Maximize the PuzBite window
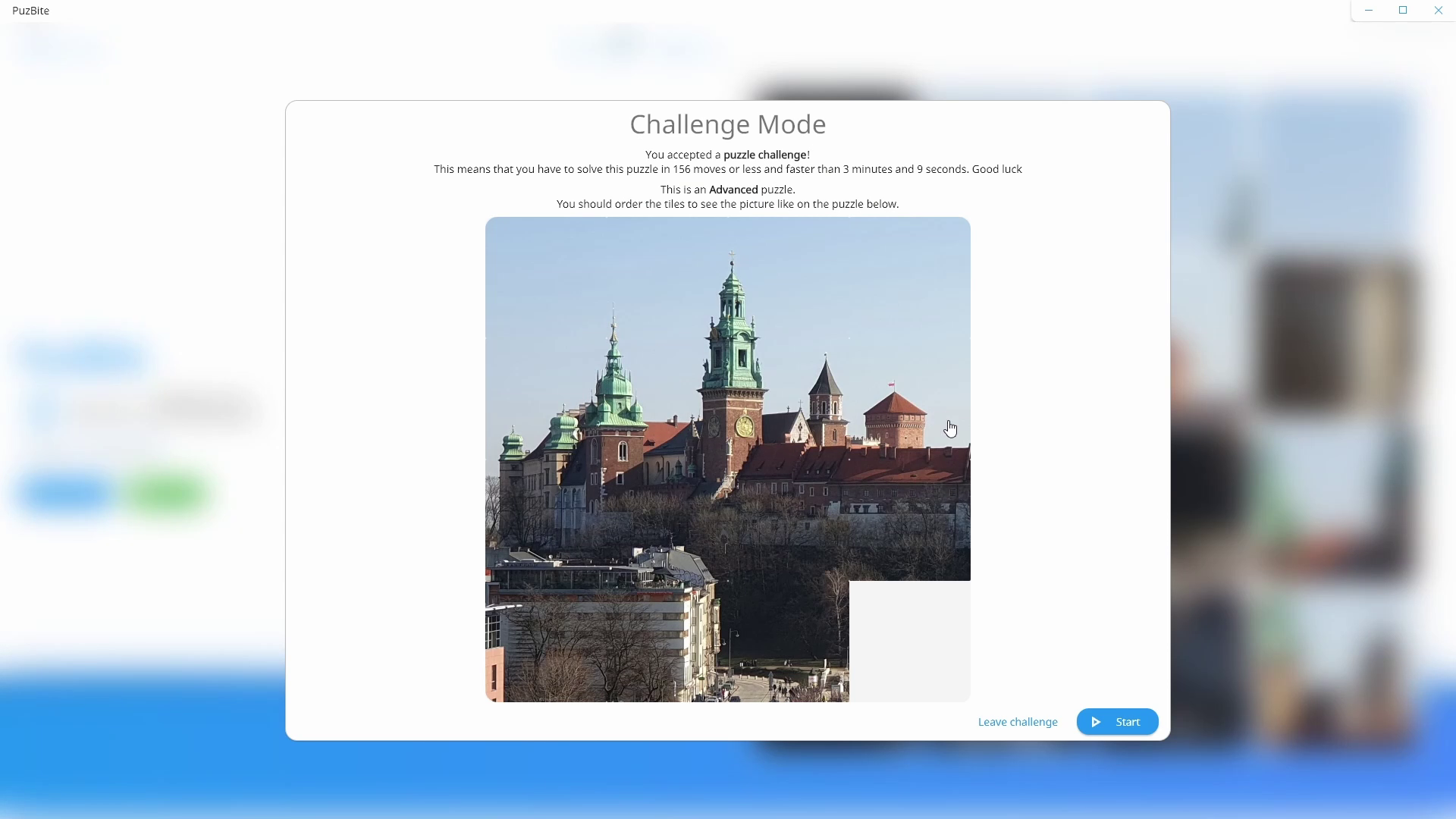Screen dimensions: 1456x819 1403,11
